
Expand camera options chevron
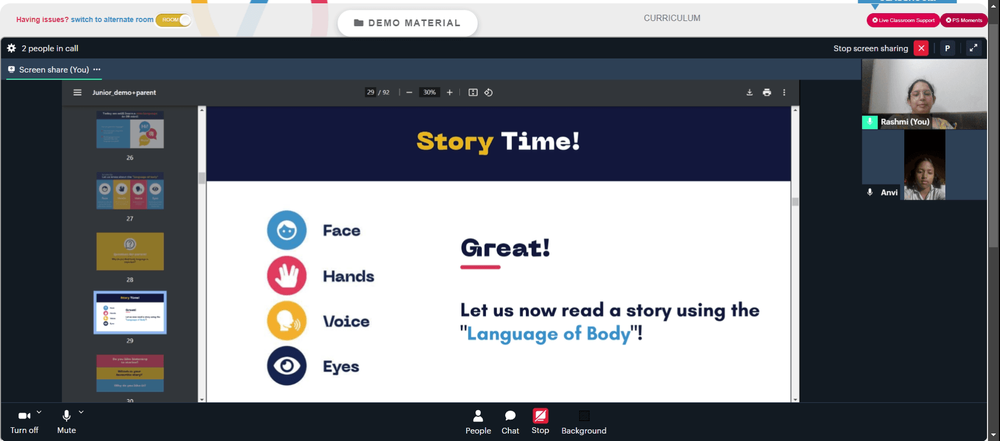point(39,412)
